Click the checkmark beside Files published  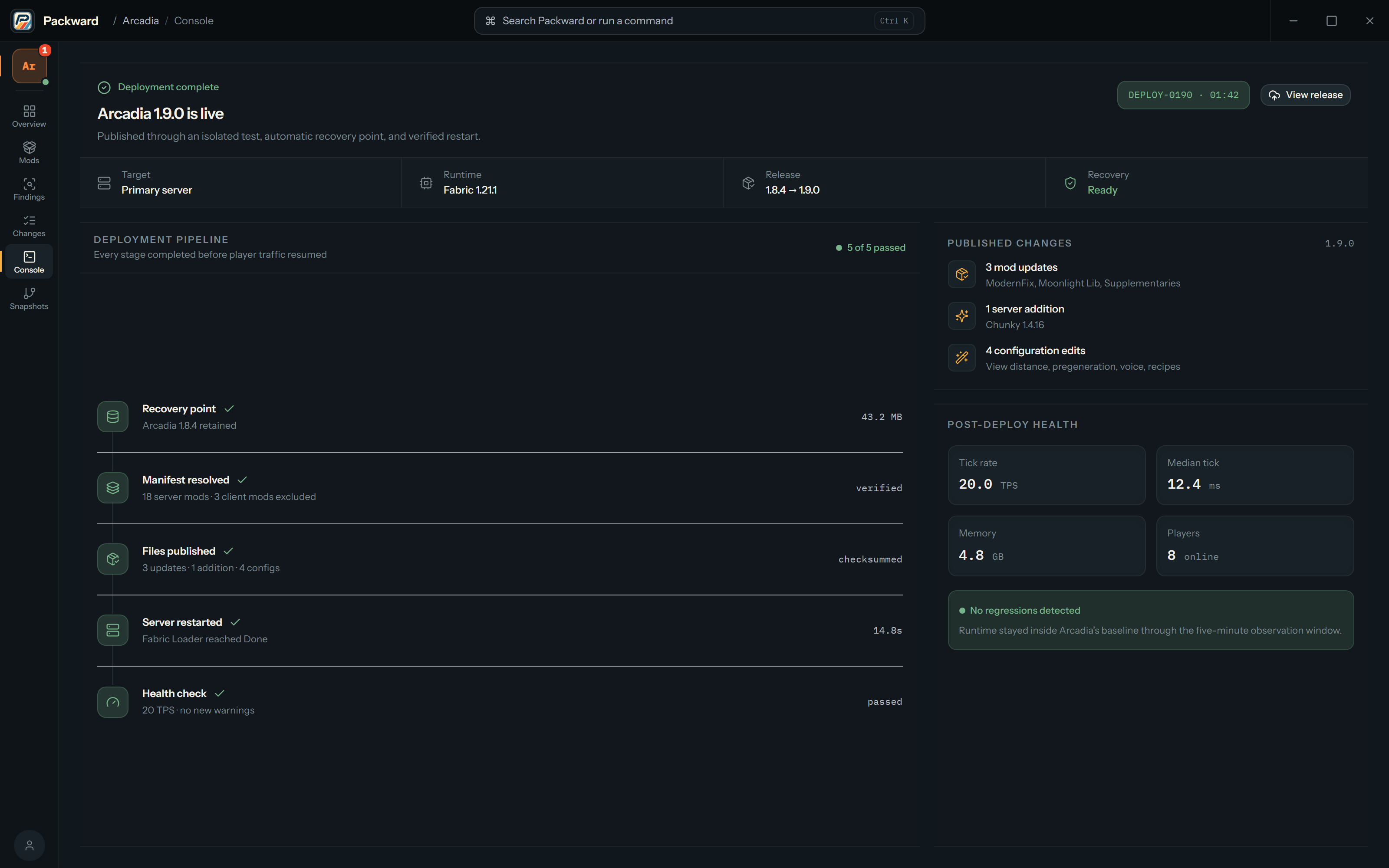pyautogui.click(x=228, y=551)
